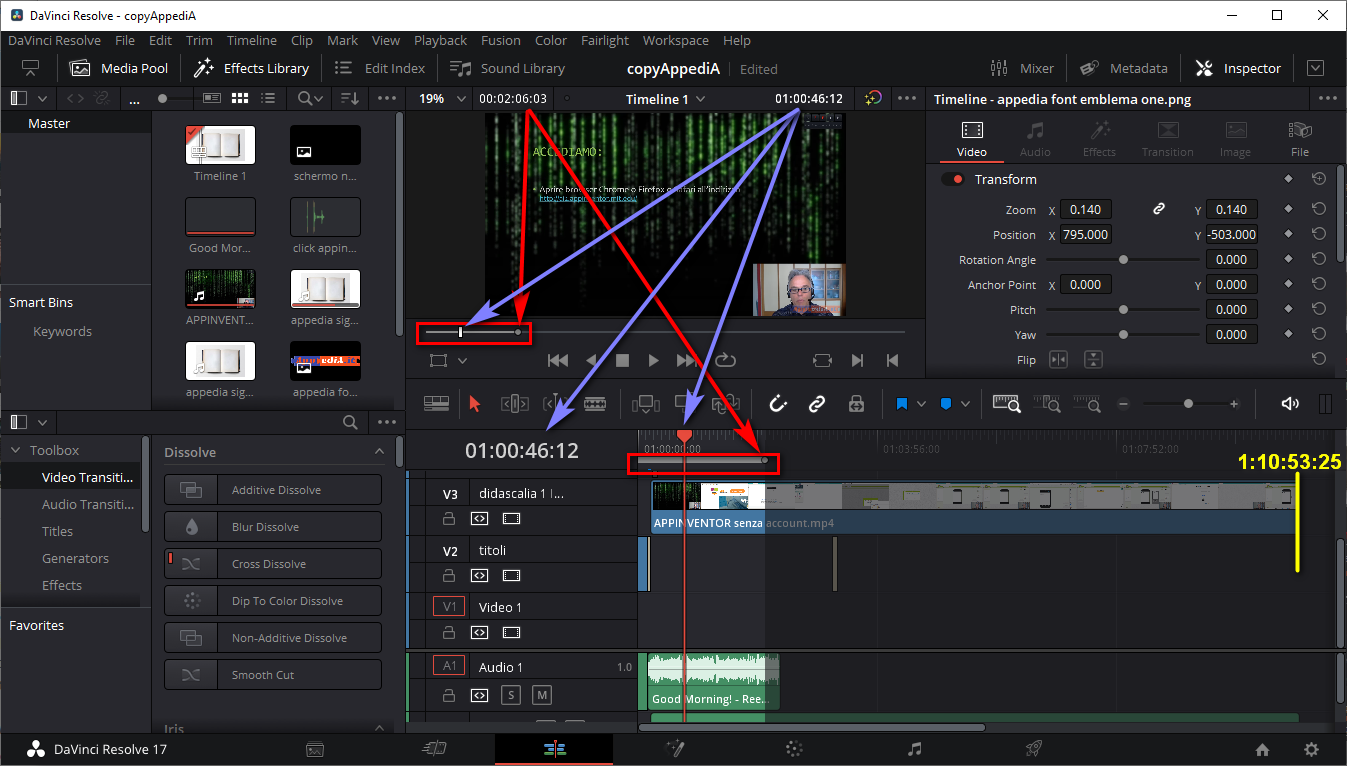This screenshot has width=1347, height=766.
Task: Click Go To Next Edit icon
Action: 857,360
